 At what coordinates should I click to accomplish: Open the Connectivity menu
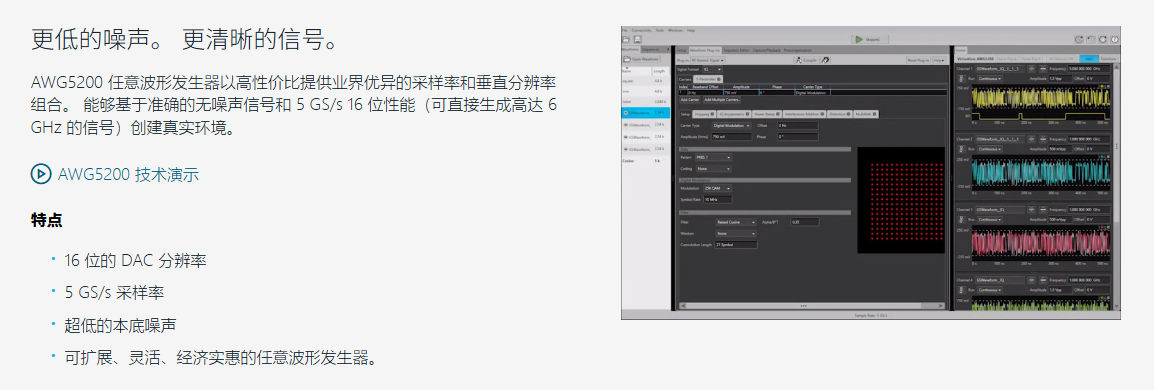click(x=641, y=30)
